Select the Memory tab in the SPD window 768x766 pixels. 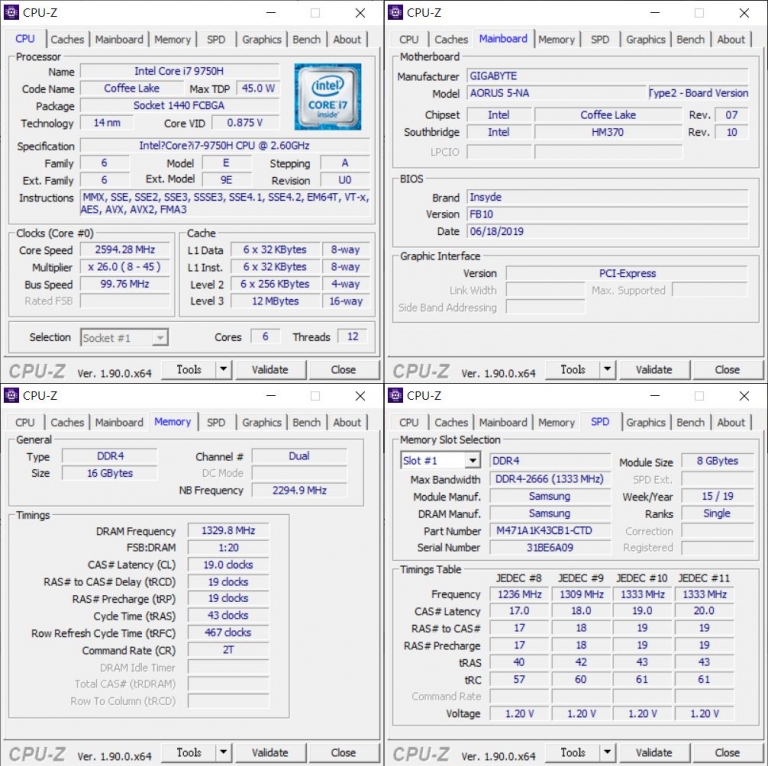click(x=556, y=422)
